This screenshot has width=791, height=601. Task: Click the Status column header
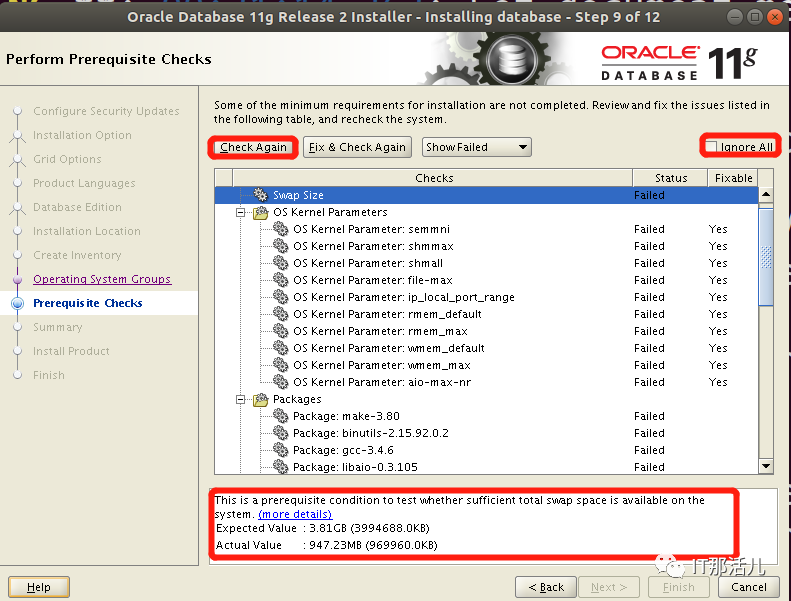670,178
